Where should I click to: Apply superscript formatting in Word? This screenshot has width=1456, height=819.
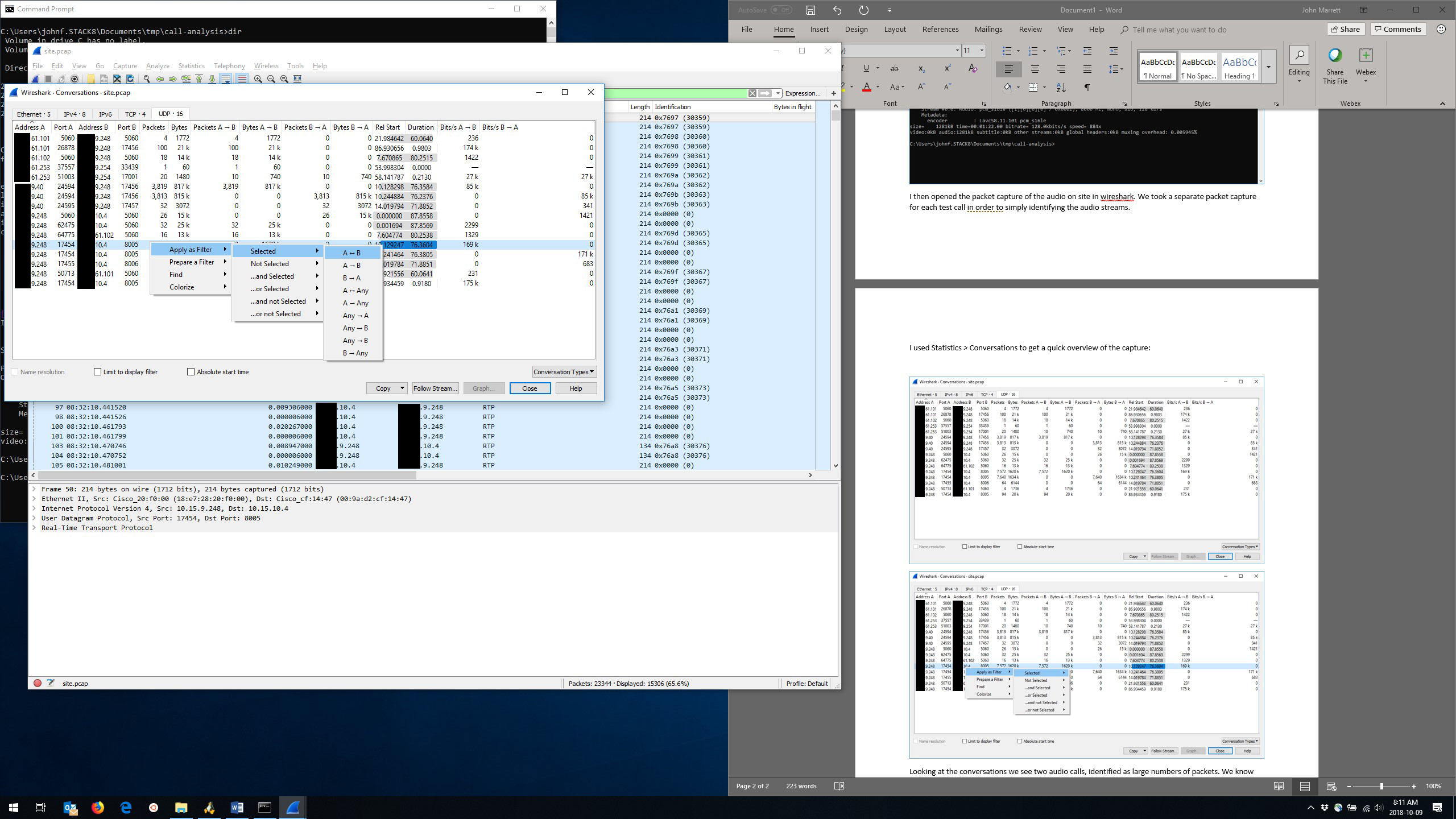pos(948,69)
